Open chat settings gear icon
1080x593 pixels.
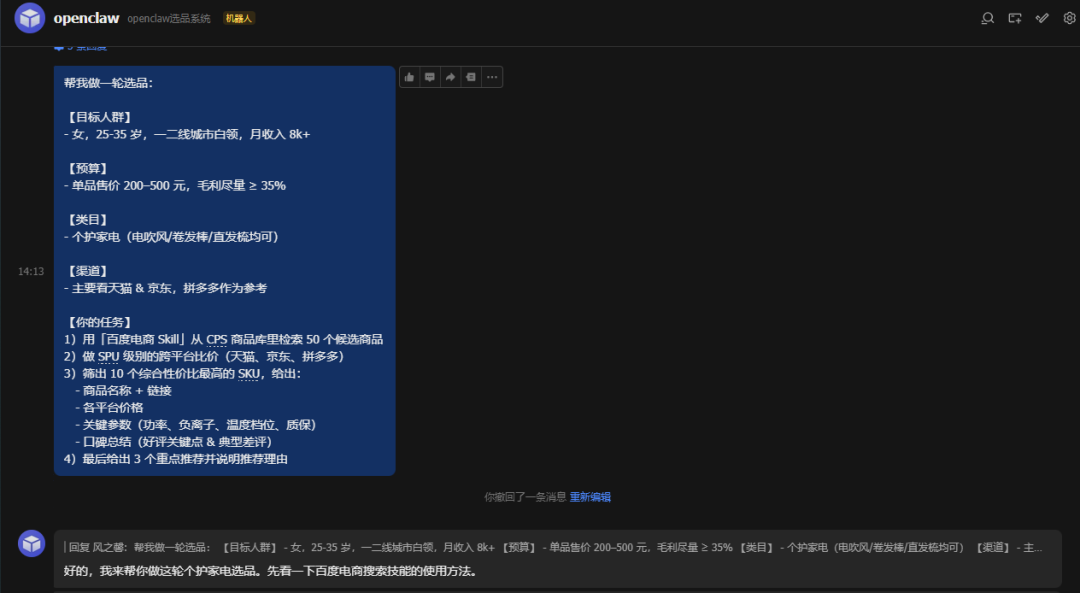click(1070, 19)
